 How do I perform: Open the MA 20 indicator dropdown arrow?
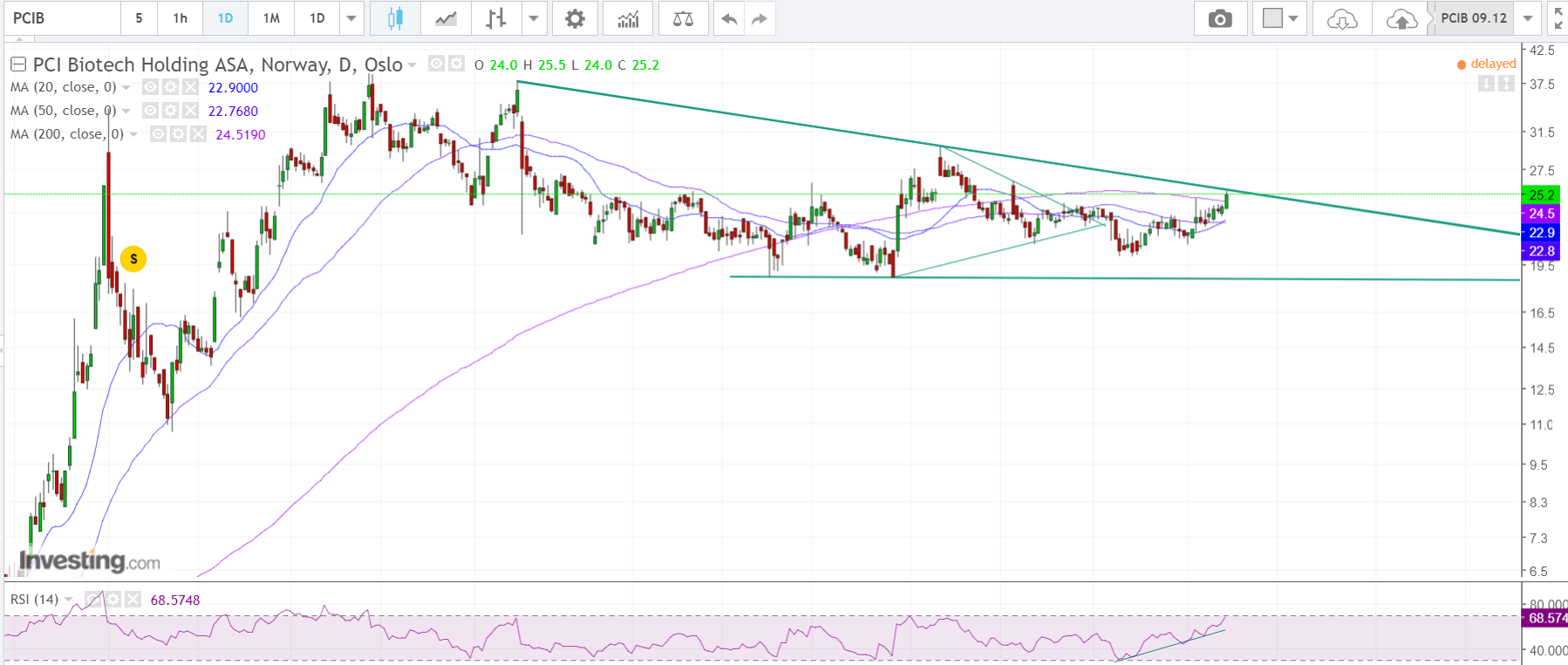click(126, 88)
